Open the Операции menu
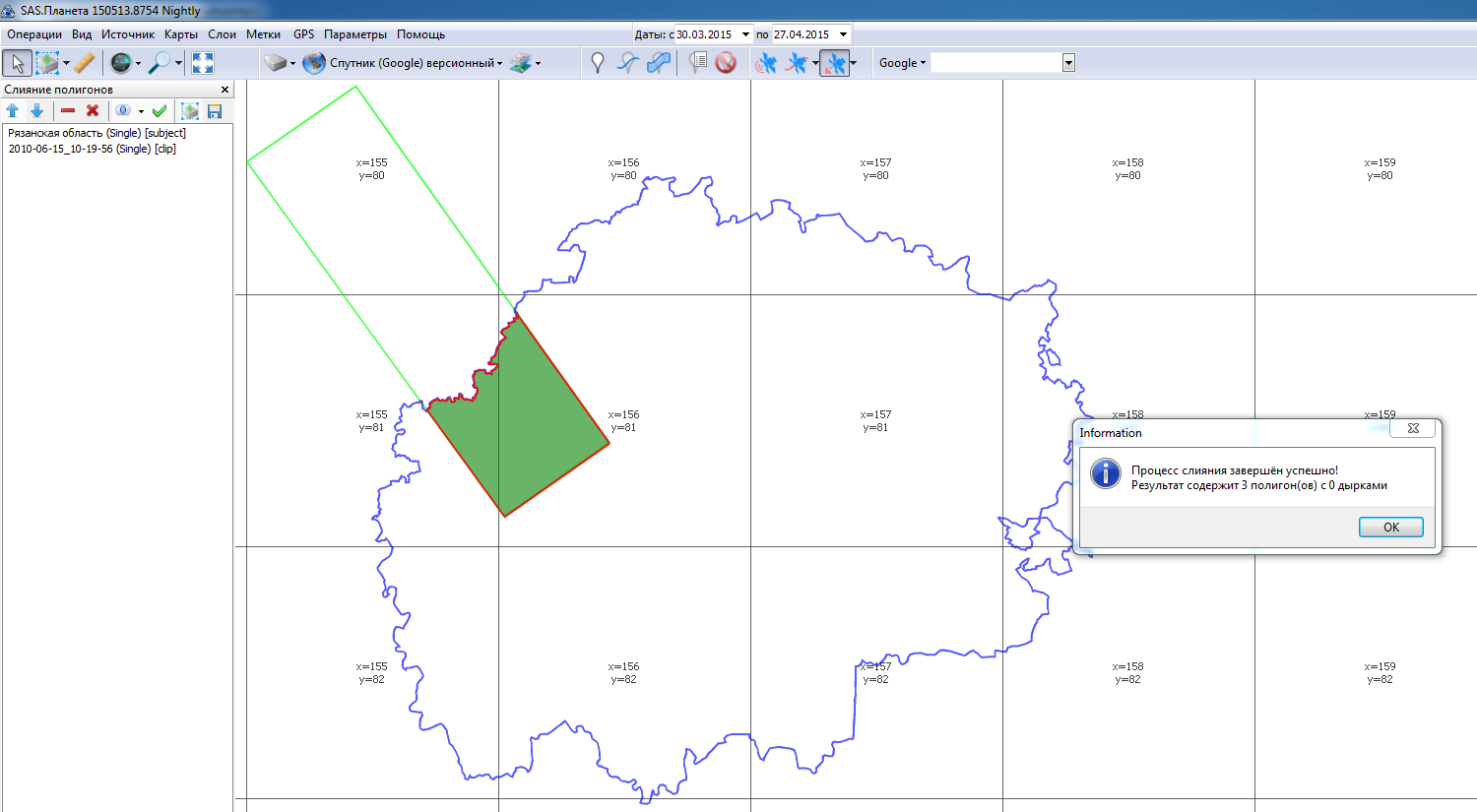 34,34
